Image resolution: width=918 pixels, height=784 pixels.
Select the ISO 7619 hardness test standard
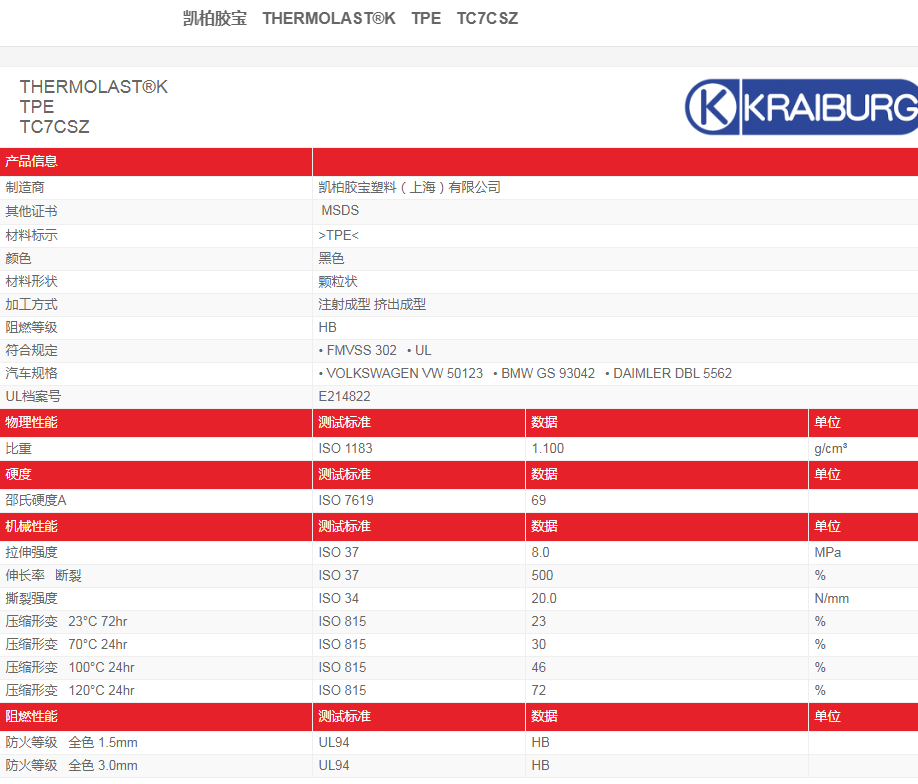[345, 500]
